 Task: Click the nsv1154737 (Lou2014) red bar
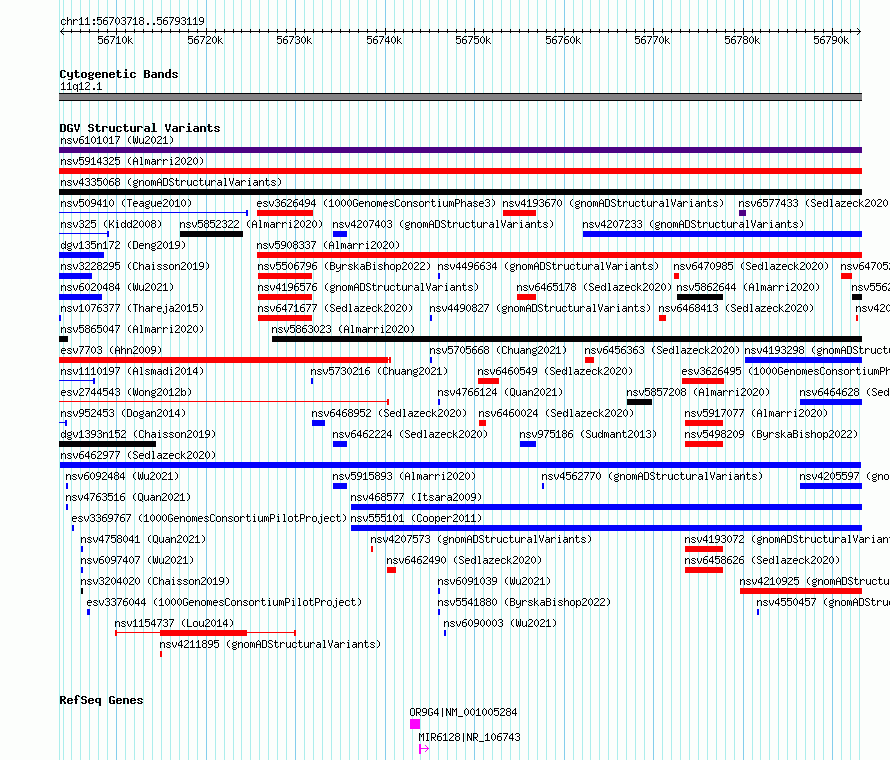click(203, 633)
